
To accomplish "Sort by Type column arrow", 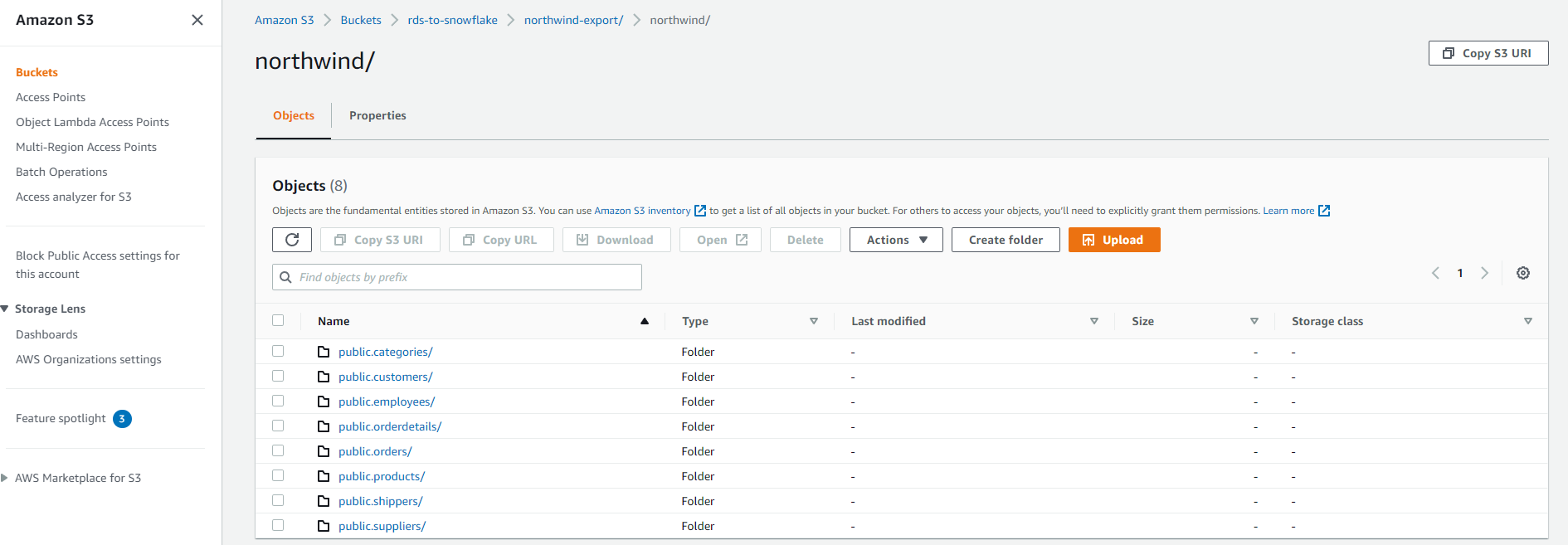I will (x=814, y=321).
